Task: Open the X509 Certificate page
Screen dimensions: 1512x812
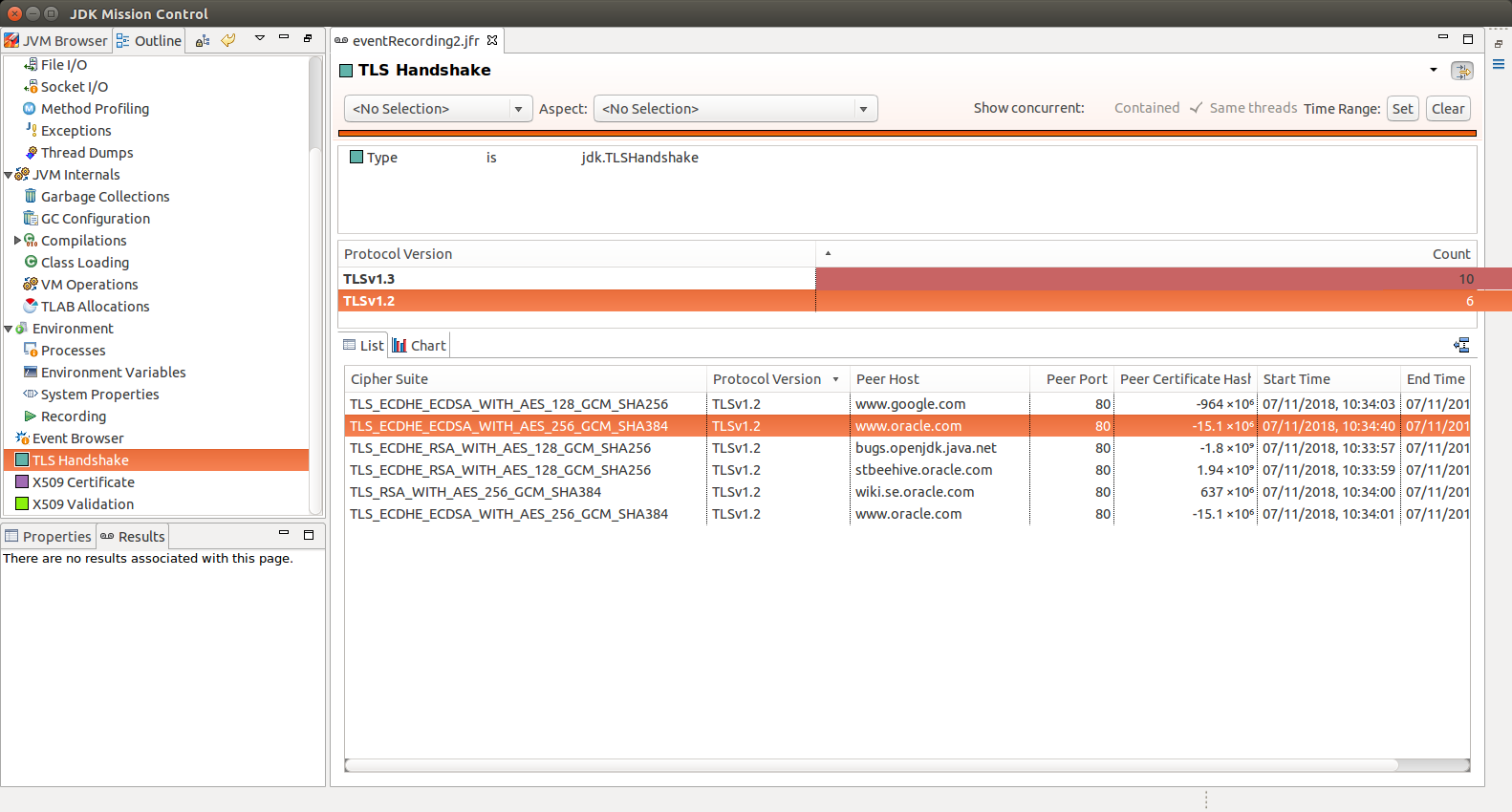Action: tap(83, 482)
